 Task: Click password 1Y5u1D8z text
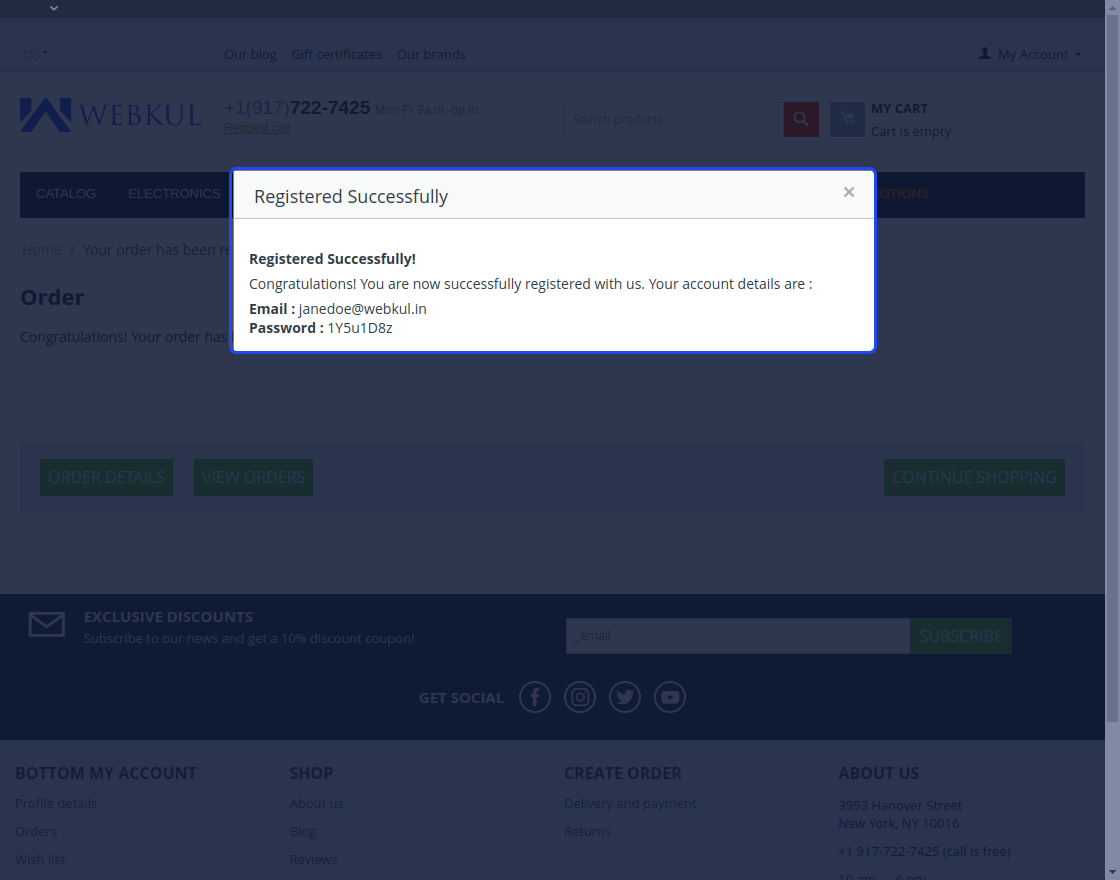[360, 328]
